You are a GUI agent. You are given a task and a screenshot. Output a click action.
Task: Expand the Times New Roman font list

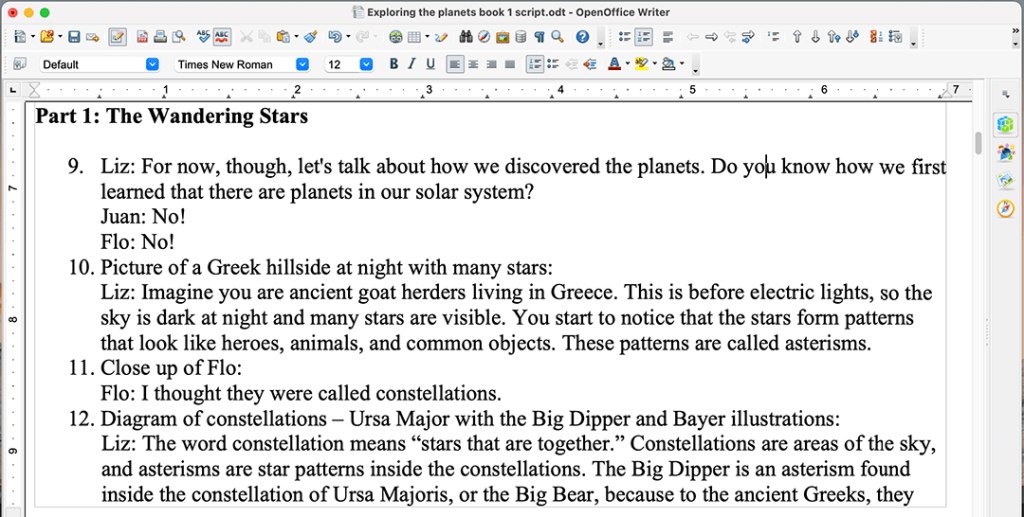point(302,64)
